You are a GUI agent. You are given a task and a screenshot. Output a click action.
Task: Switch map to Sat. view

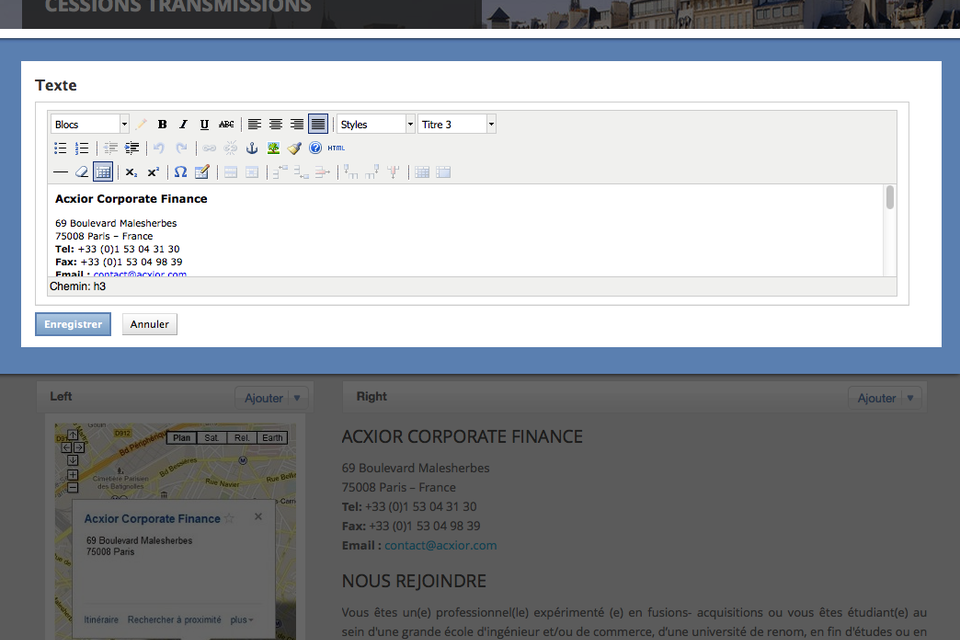pyautogui.click(x=211, y=438)
